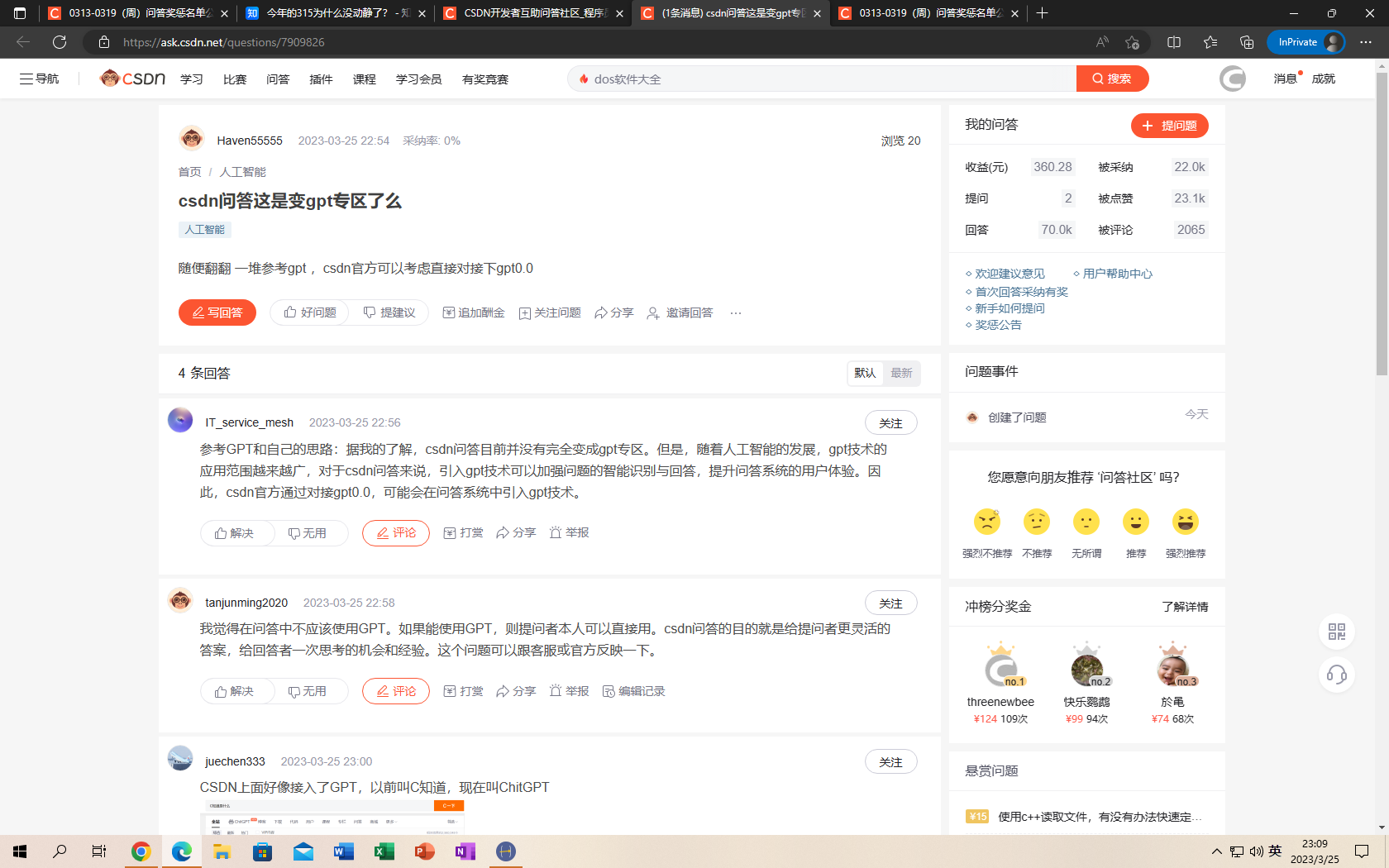The width and height of the screenshot is (1389, 868).
Task: Open File Explorer from the taskbar
Action: point(222,851)
